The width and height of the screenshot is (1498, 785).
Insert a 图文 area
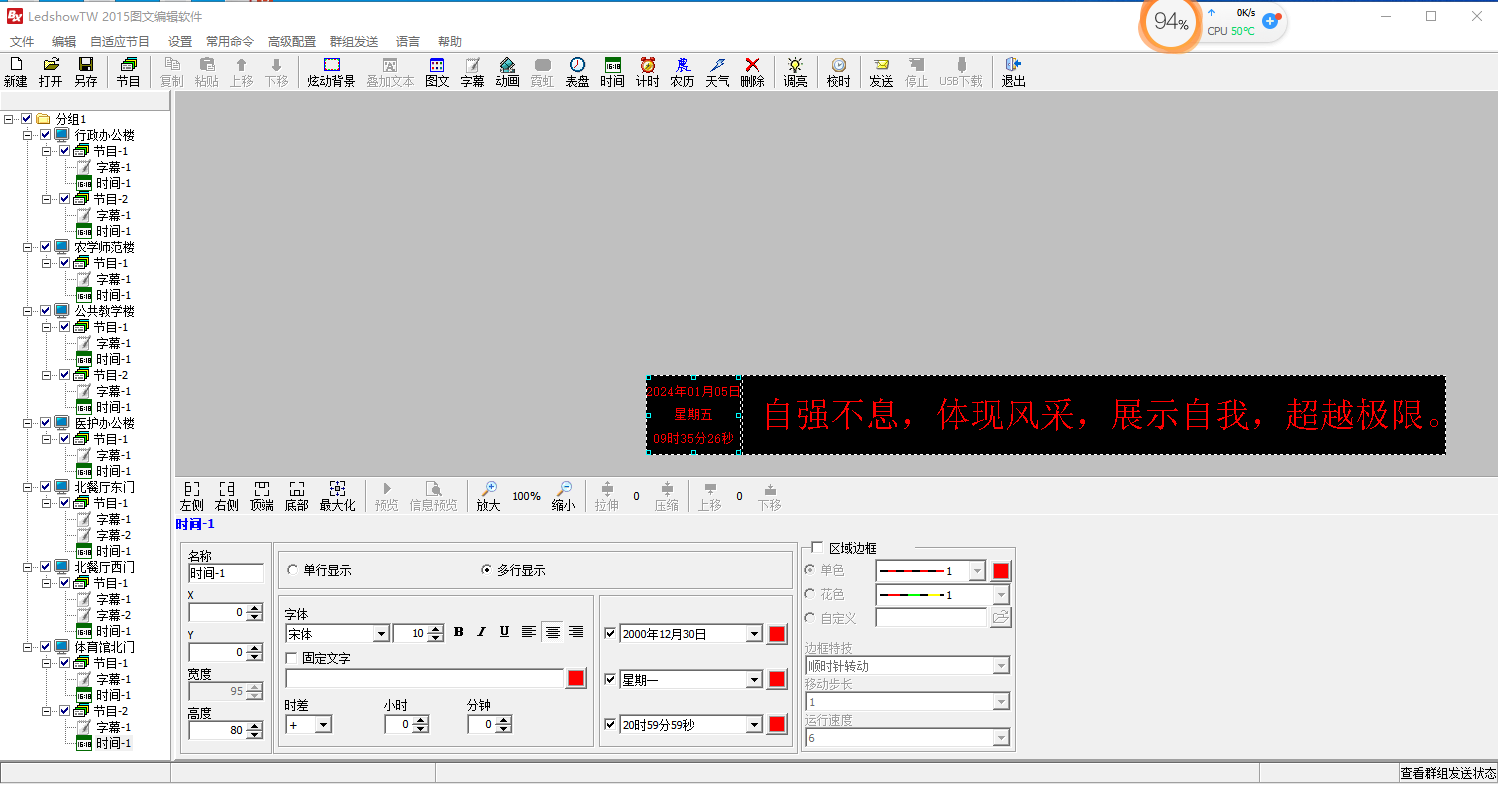[437, 72]
